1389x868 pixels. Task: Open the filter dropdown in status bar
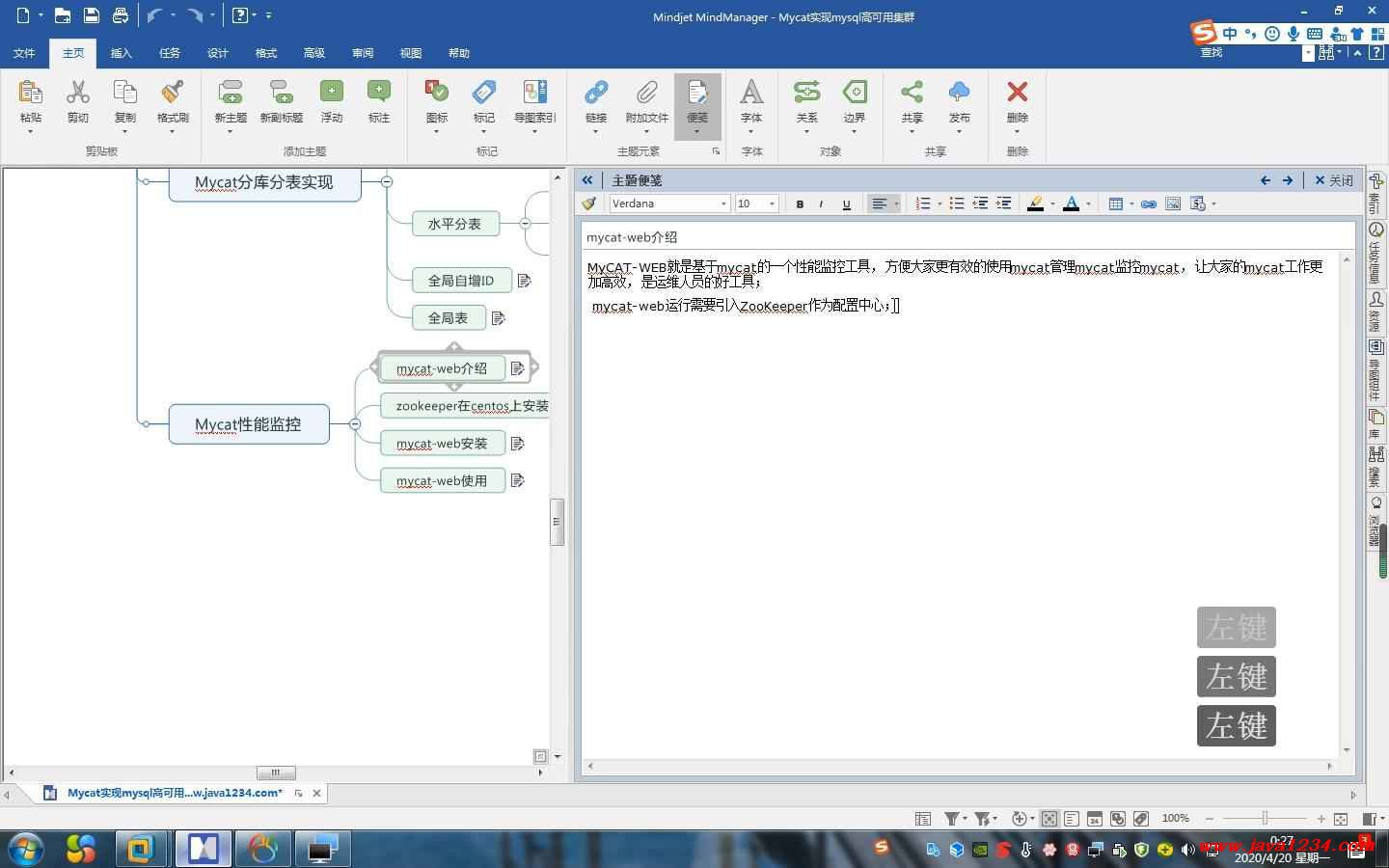pyautogui.click(x=955, y=819)
